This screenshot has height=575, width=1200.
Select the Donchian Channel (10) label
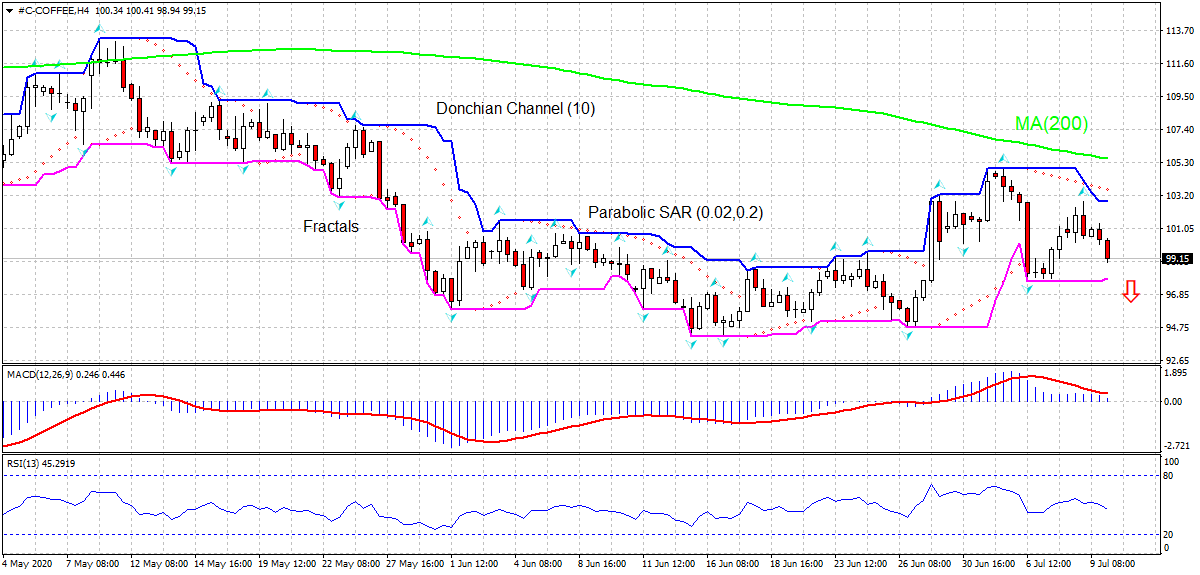pos(515,109)
